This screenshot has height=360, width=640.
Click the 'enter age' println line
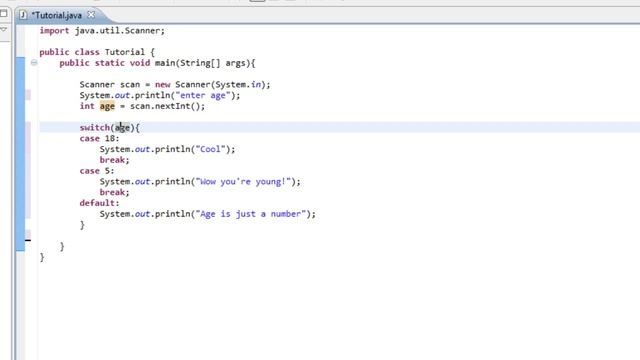(160, 96)
